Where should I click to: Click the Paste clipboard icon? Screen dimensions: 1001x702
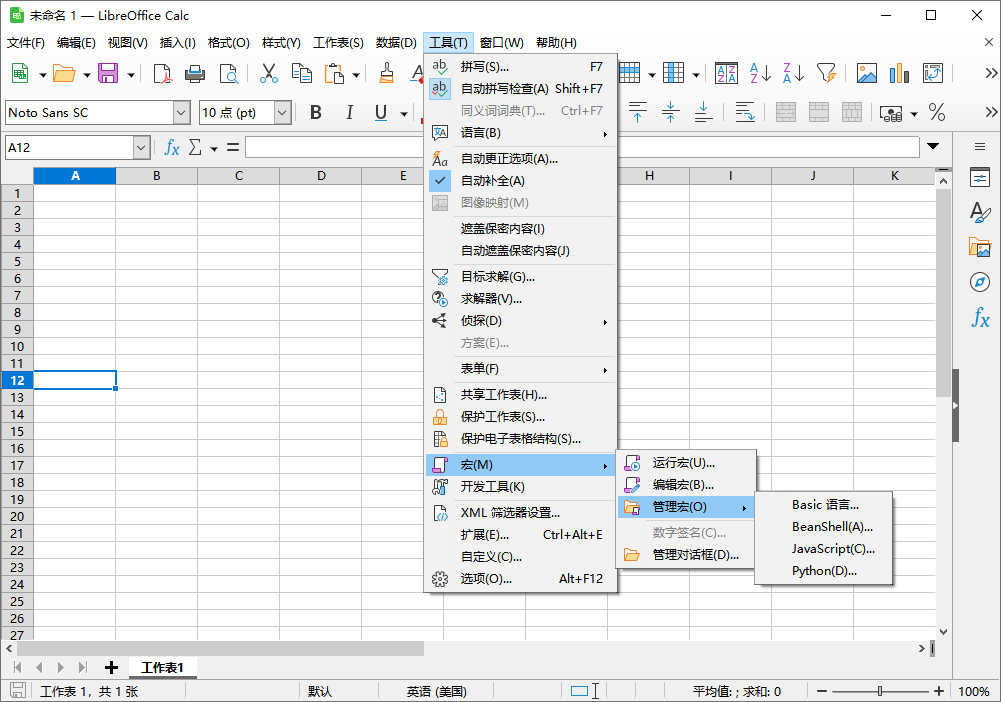334,73
